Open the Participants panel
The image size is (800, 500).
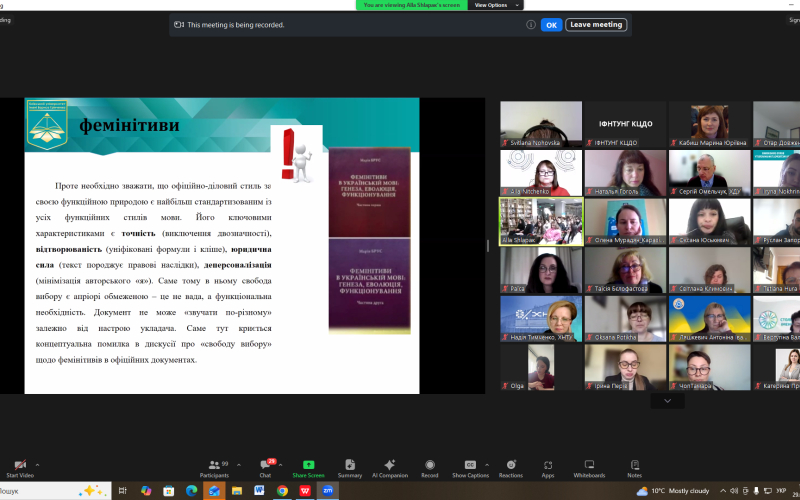(x=214, y=468)
